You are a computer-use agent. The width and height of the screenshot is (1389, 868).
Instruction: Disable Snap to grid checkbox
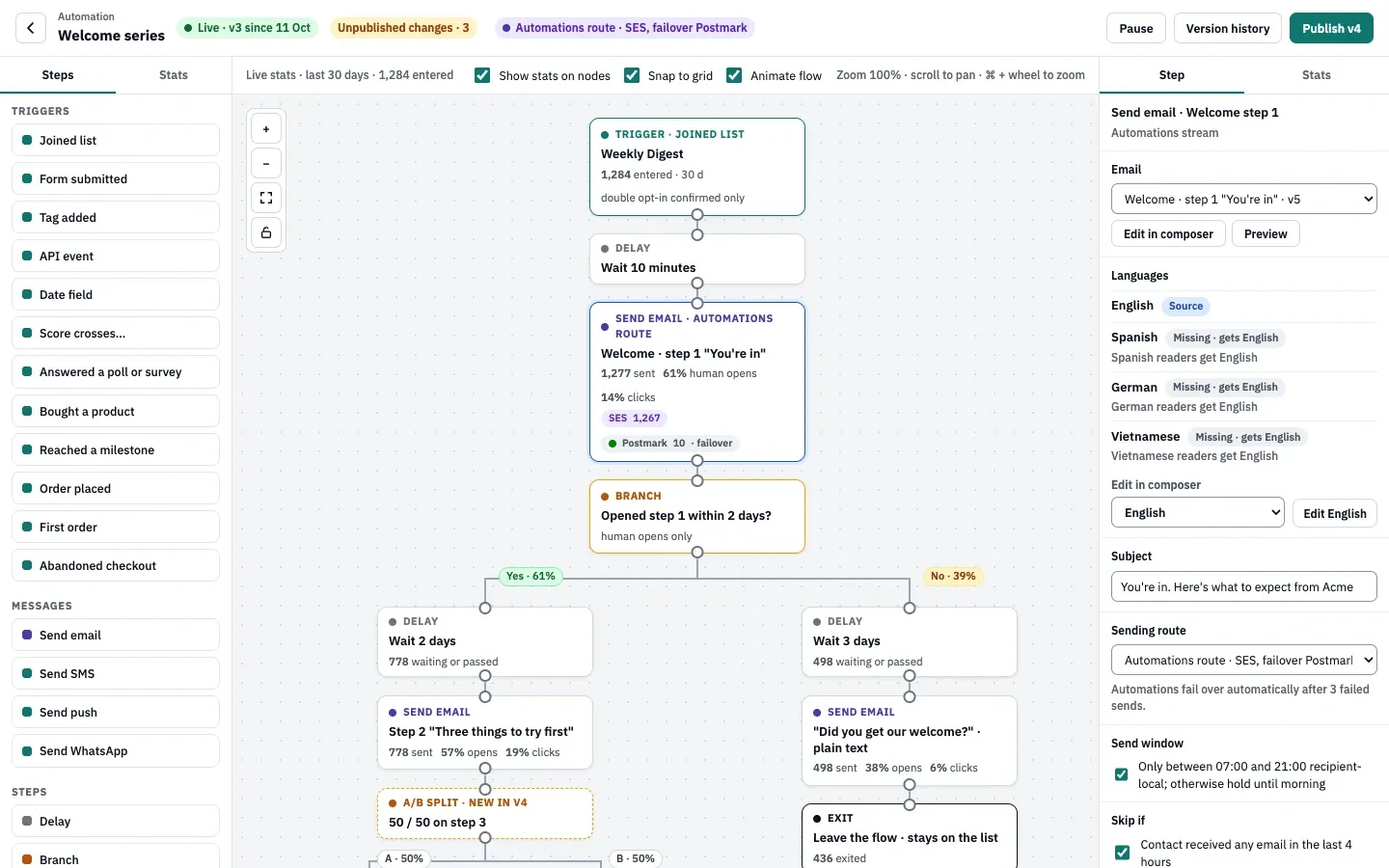pos(632,75)
